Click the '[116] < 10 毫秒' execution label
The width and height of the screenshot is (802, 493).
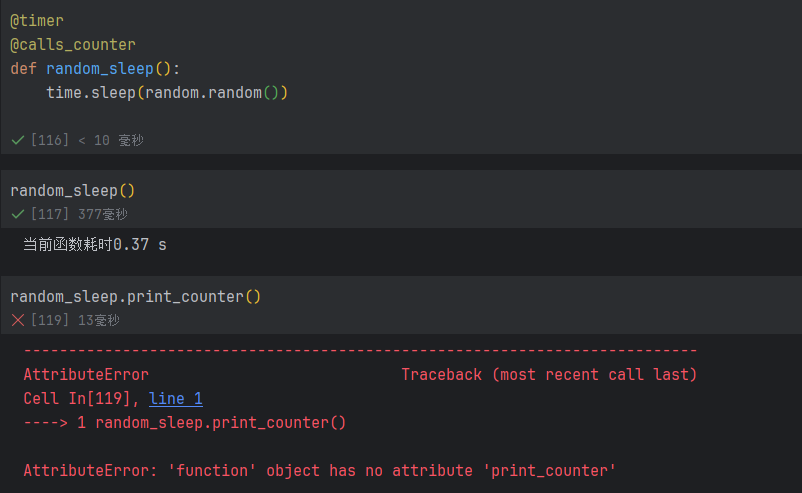click(x=87, y=140)
